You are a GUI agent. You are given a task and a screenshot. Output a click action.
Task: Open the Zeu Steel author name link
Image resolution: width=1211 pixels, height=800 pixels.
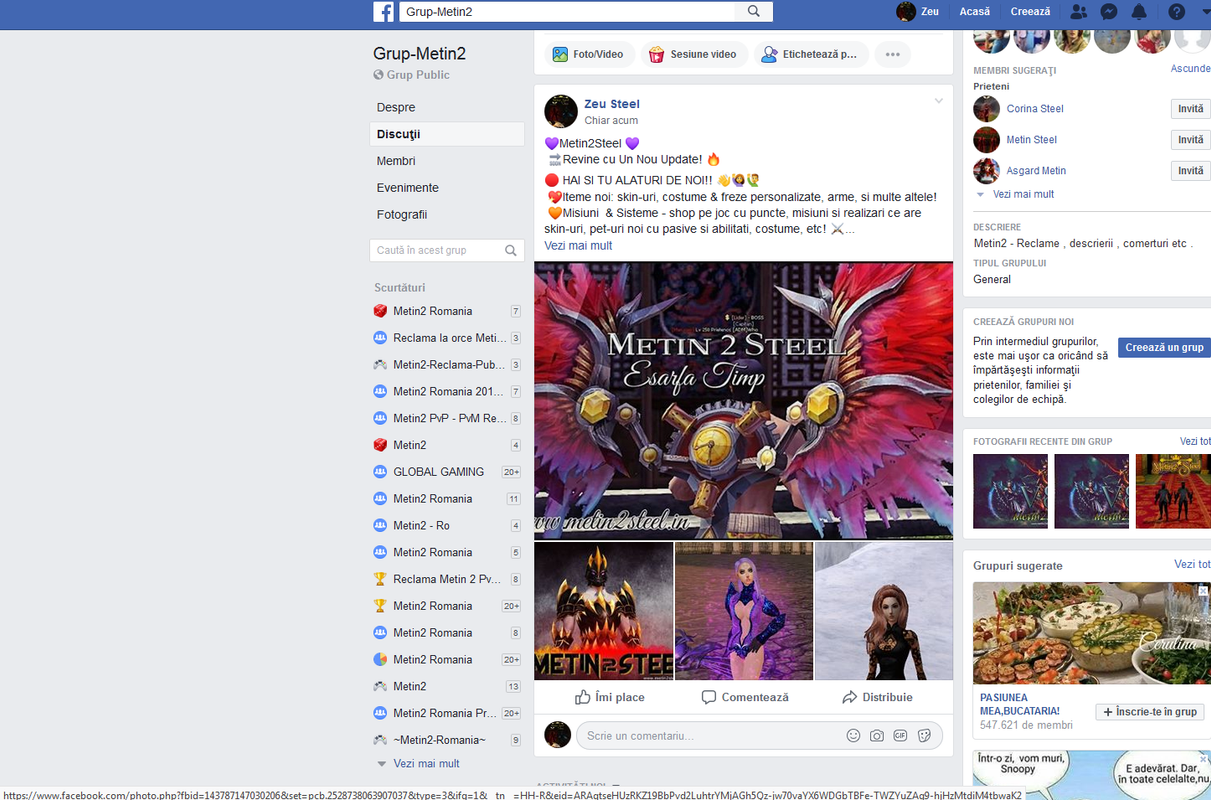pos(612,104)
